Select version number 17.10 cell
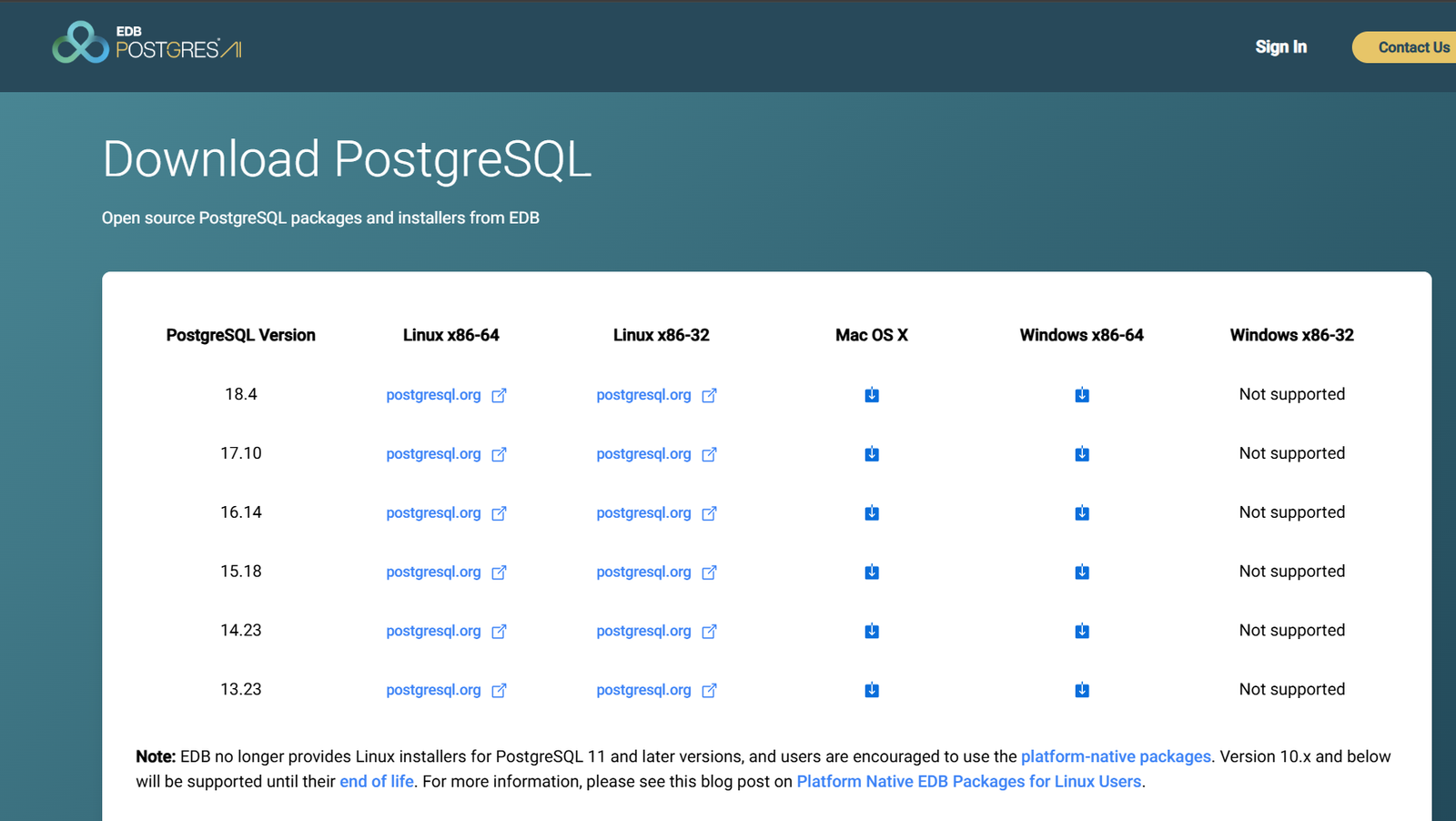Viewport: 1456px width, 821px height. (241, 453)
